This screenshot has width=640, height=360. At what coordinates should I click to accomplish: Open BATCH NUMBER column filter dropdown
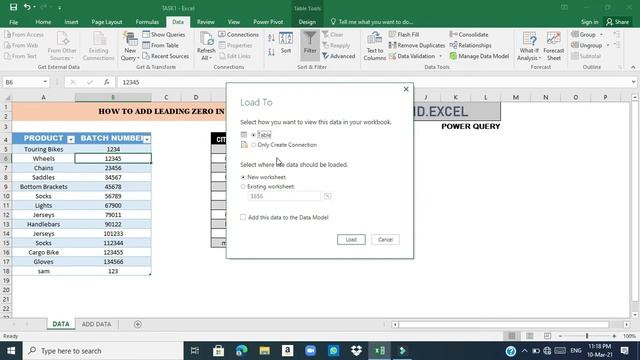pyautogui.click(x=147, y=139)
